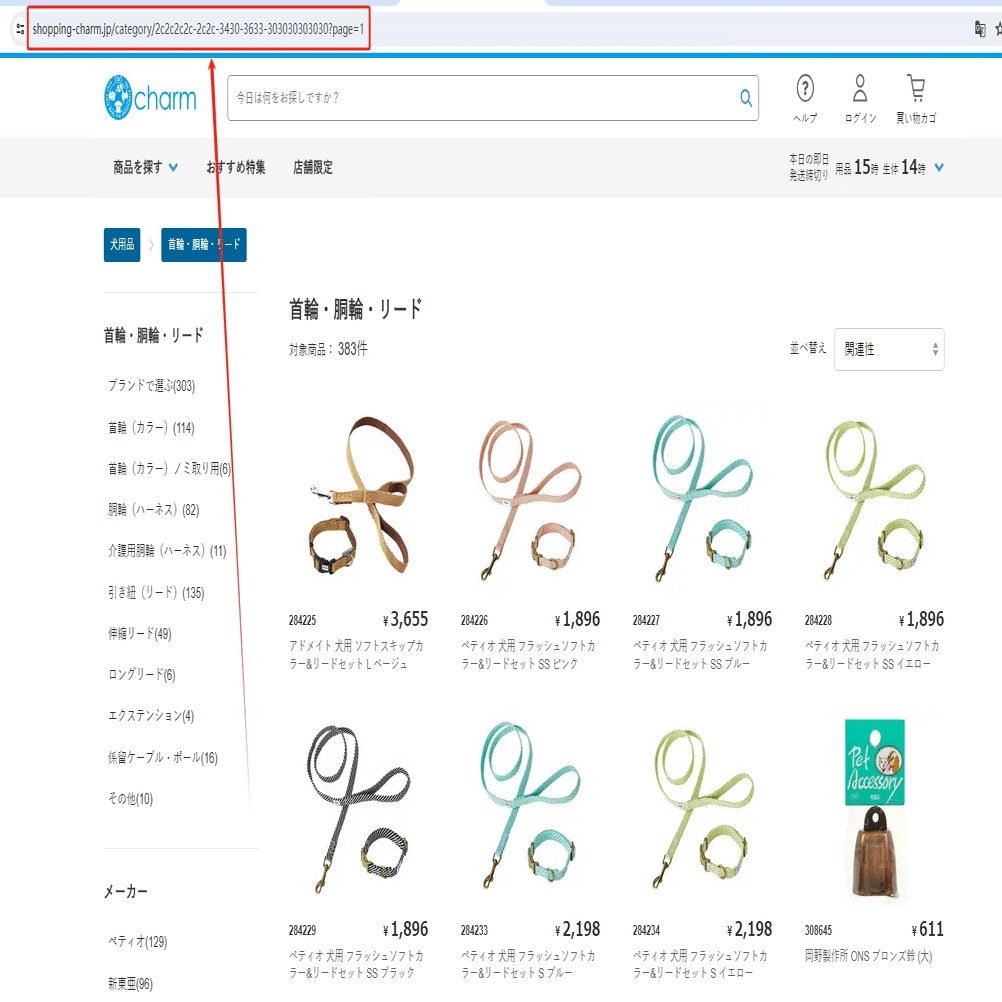Click 岡野製作所 ONS ブロンズ鈴 title
Image resolution: width=1002 pixels, height=1002 pixels.
(x=868, y=956)
